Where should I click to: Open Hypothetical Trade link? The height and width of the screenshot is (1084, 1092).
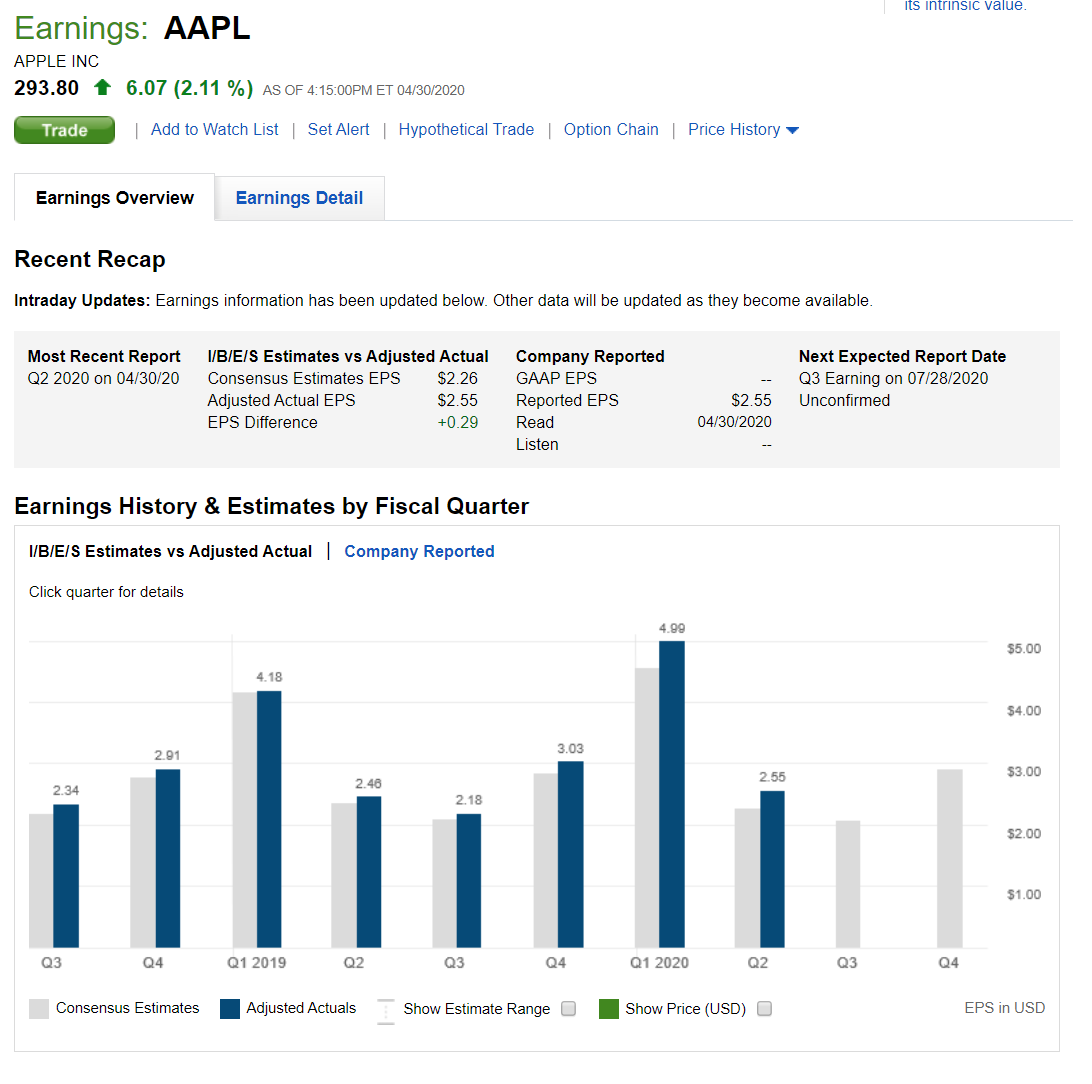coord(466,129)
